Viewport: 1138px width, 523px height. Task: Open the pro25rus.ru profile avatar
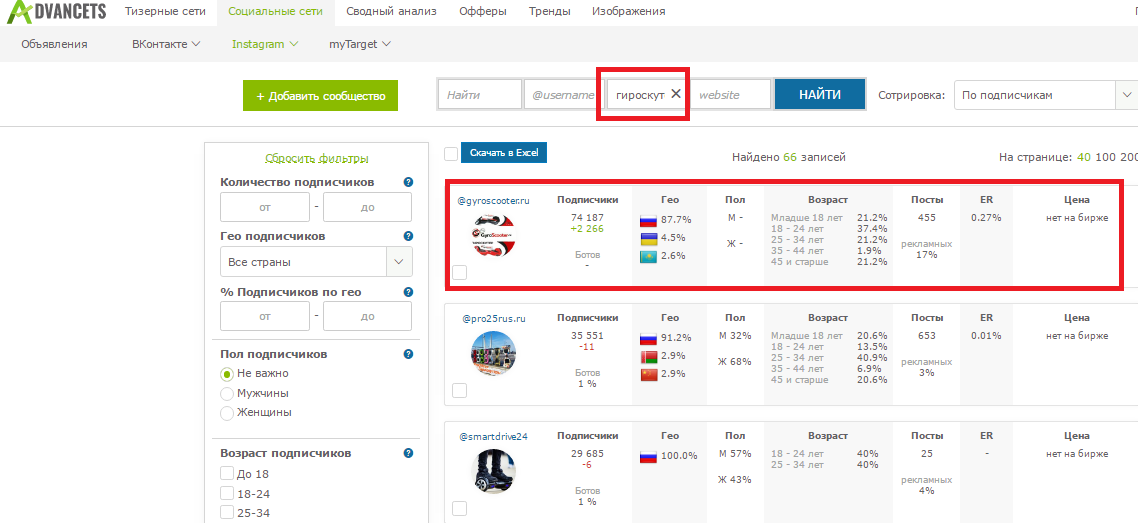click(494, 354)
